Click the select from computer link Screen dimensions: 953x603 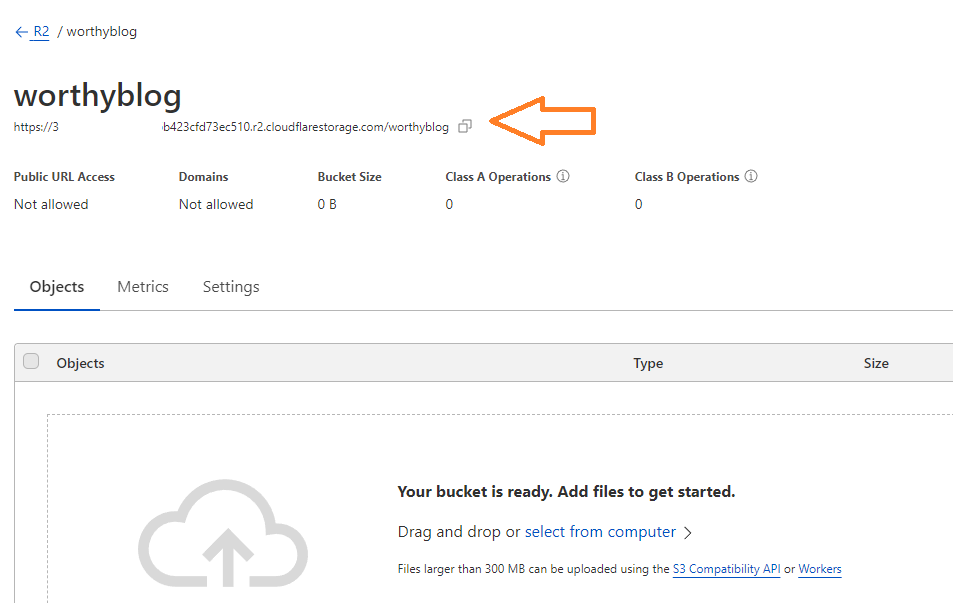(600, 532)
